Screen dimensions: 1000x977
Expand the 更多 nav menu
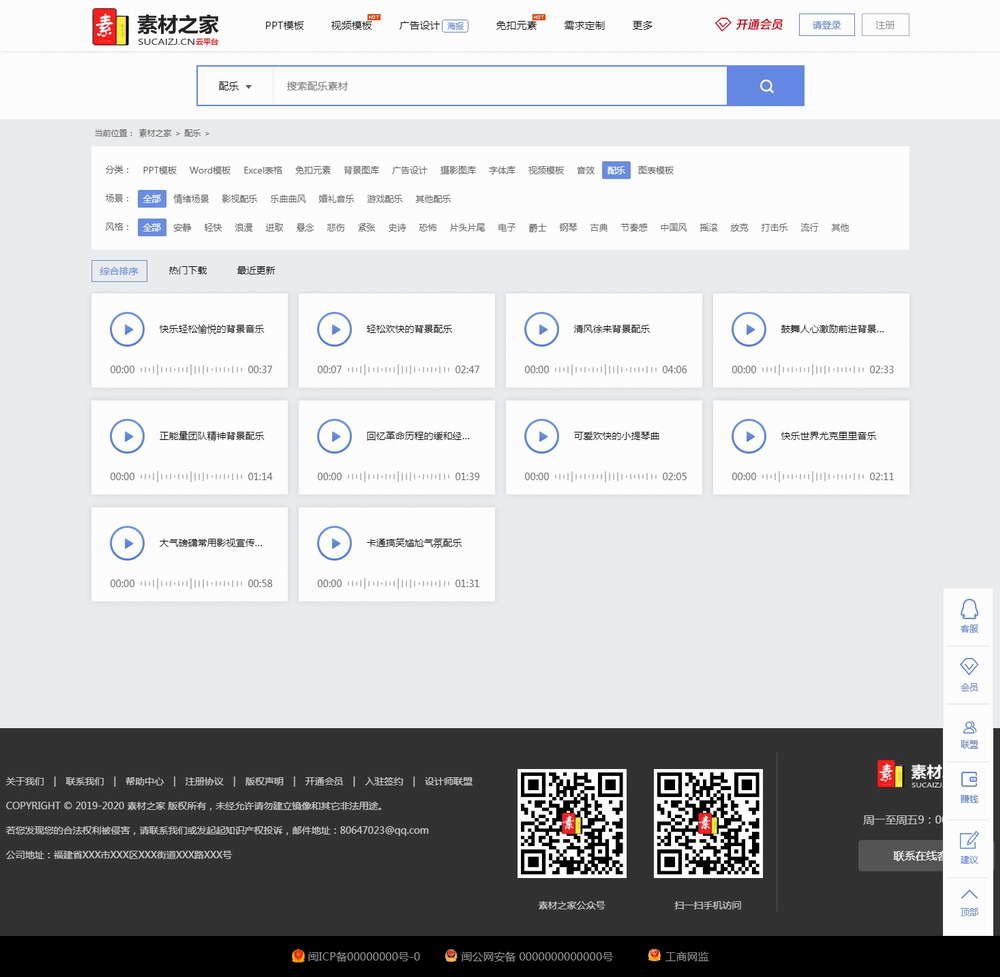click(642, 26)
